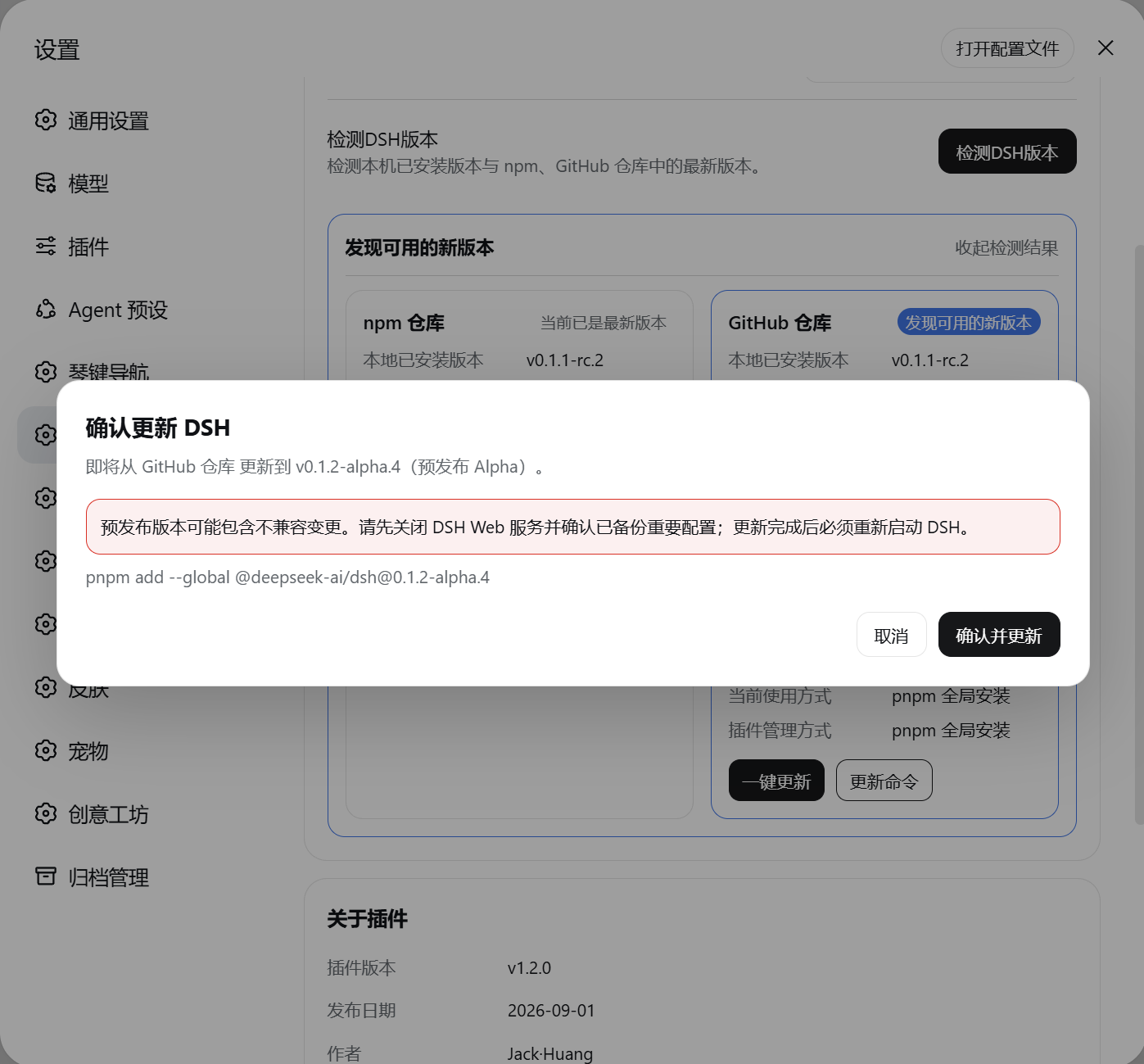
Task: Click 插件管理方式 value pnpm 全局安装
Action: (951, 731)
